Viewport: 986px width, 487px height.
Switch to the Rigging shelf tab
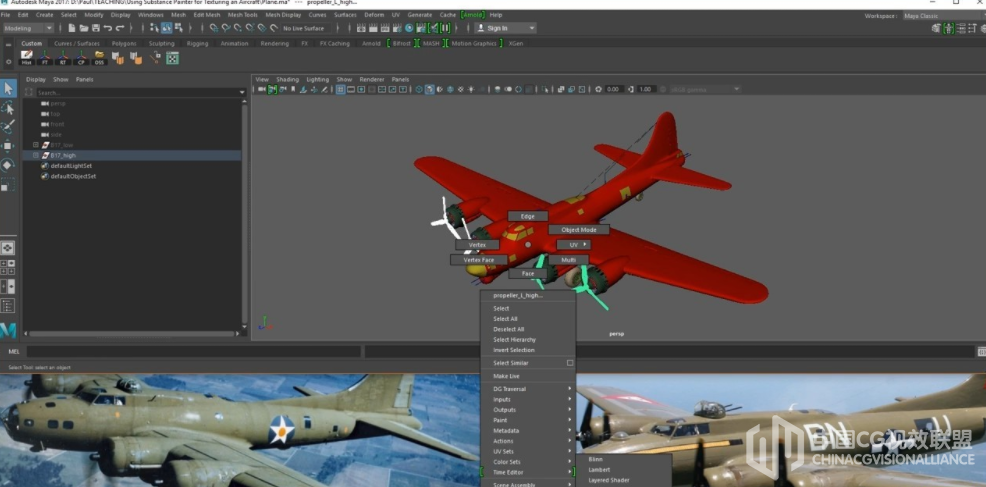coord(197,43)
